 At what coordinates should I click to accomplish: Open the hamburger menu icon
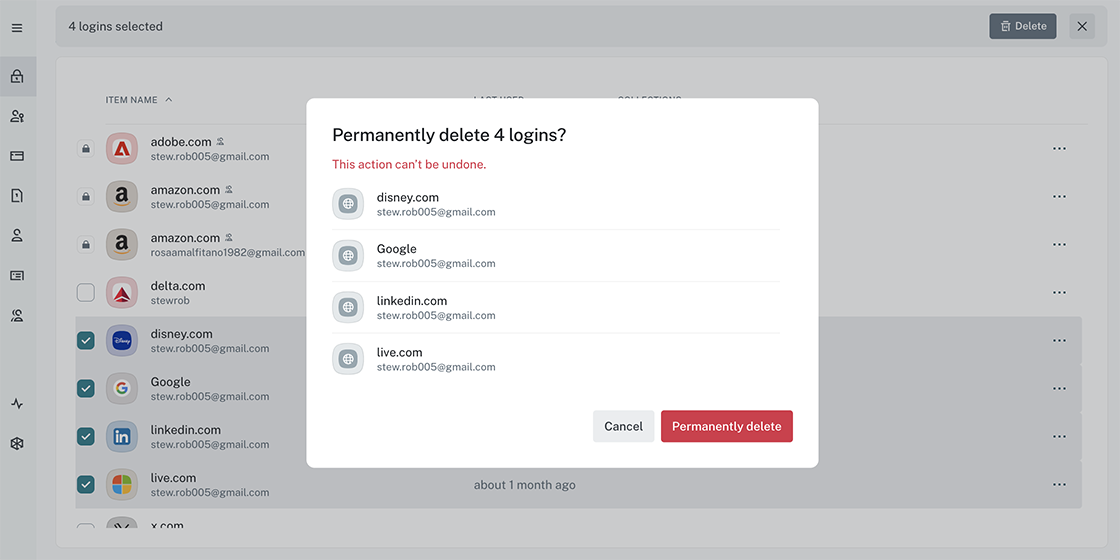tap(17, 28)
